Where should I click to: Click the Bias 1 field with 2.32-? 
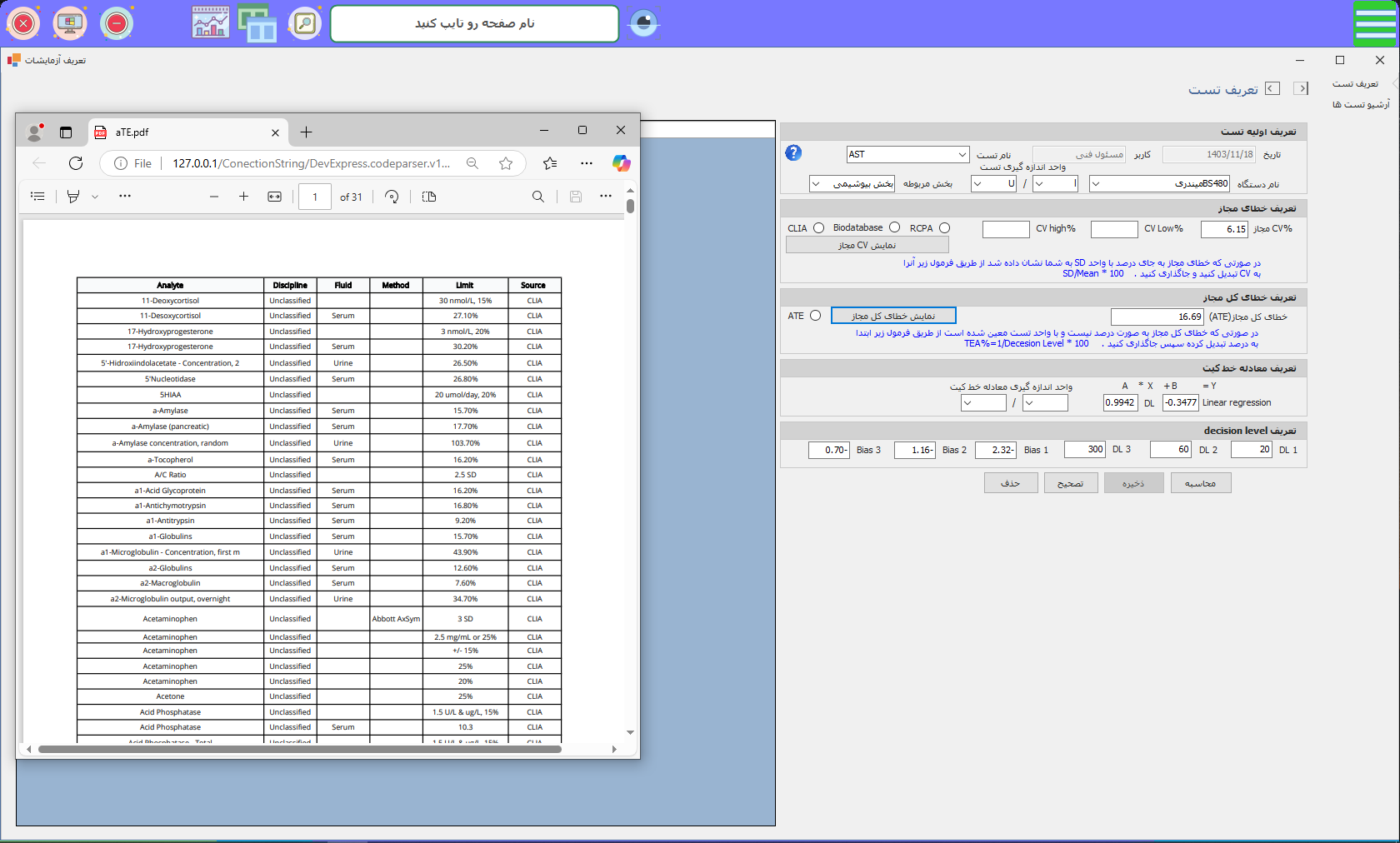(996, 450)
